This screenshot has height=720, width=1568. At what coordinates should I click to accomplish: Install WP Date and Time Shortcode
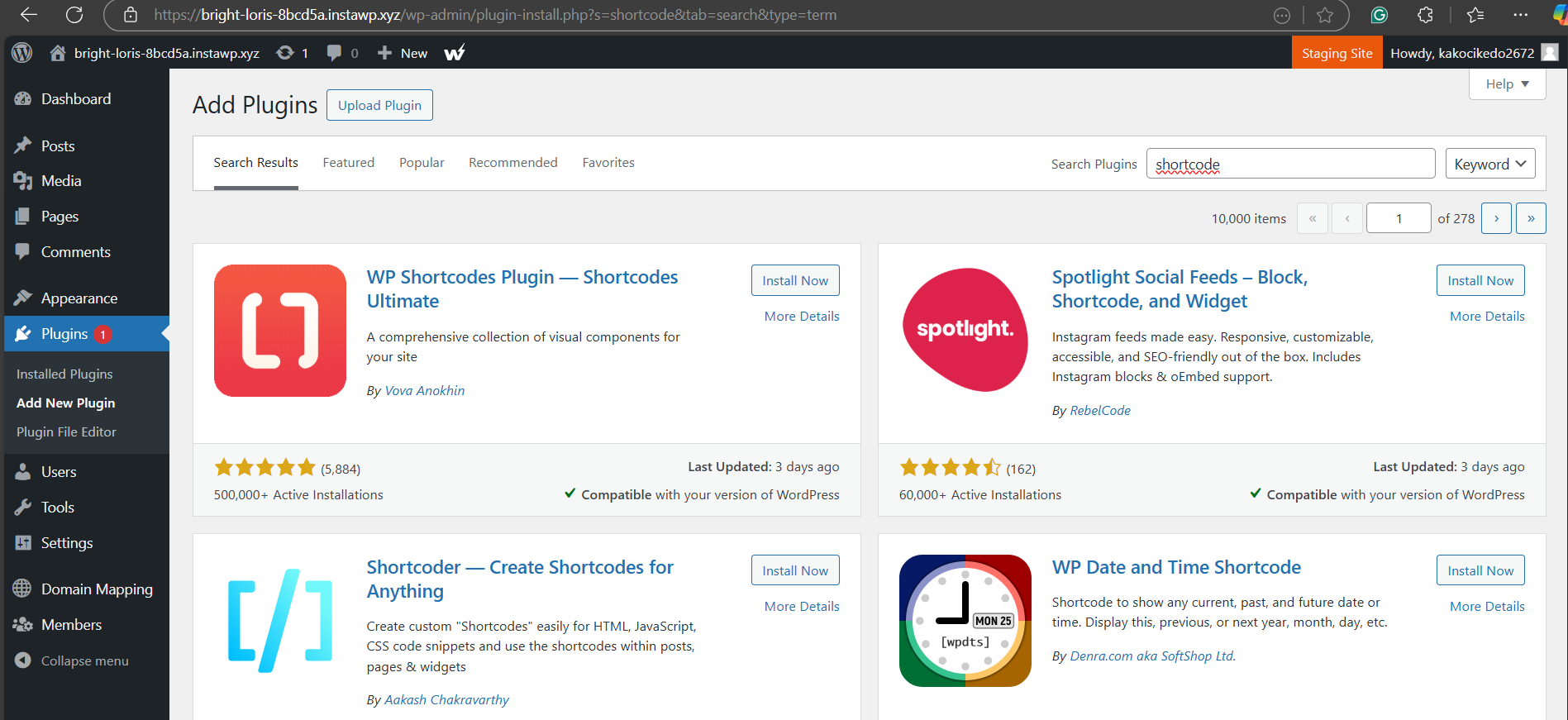[1480, 570]
